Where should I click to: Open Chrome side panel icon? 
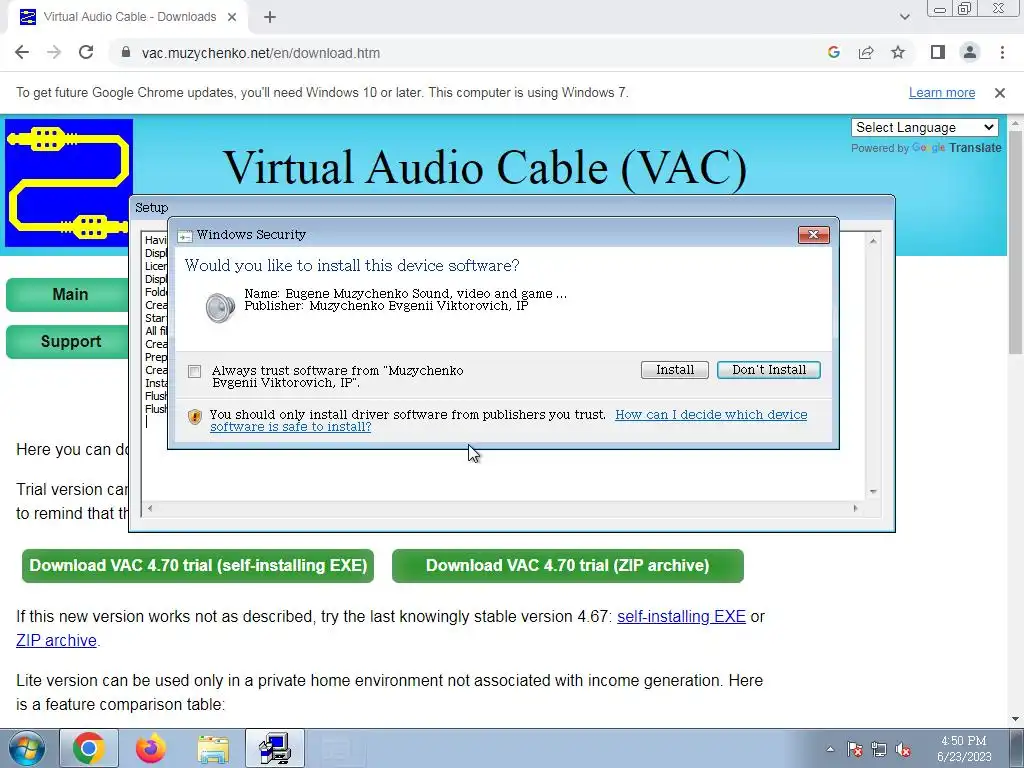coord(938,53)
